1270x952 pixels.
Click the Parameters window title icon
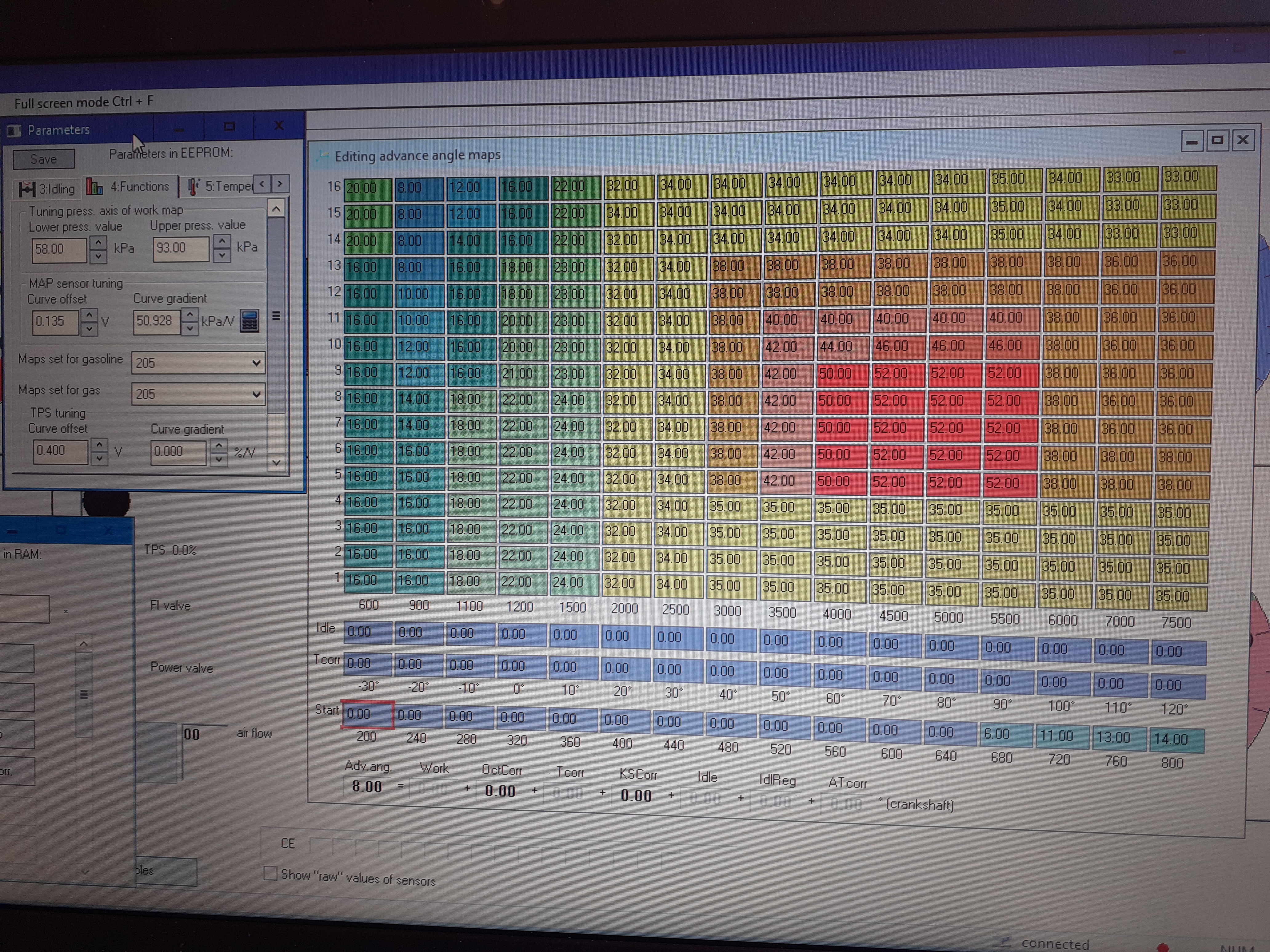(14, 131)
